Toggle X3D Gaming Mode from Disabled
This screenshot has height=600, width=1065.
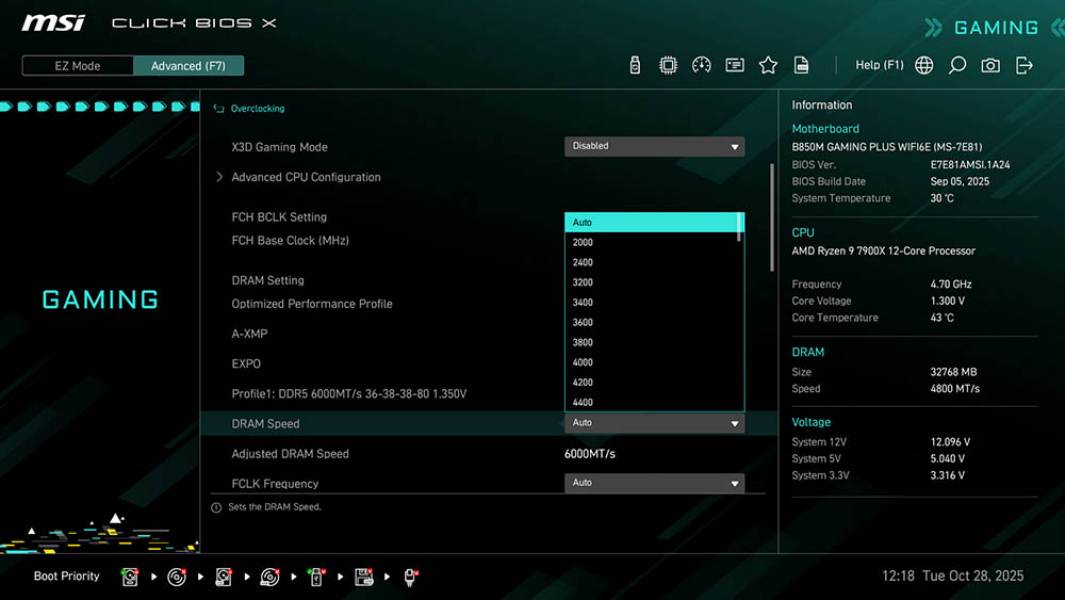(654, 146)
